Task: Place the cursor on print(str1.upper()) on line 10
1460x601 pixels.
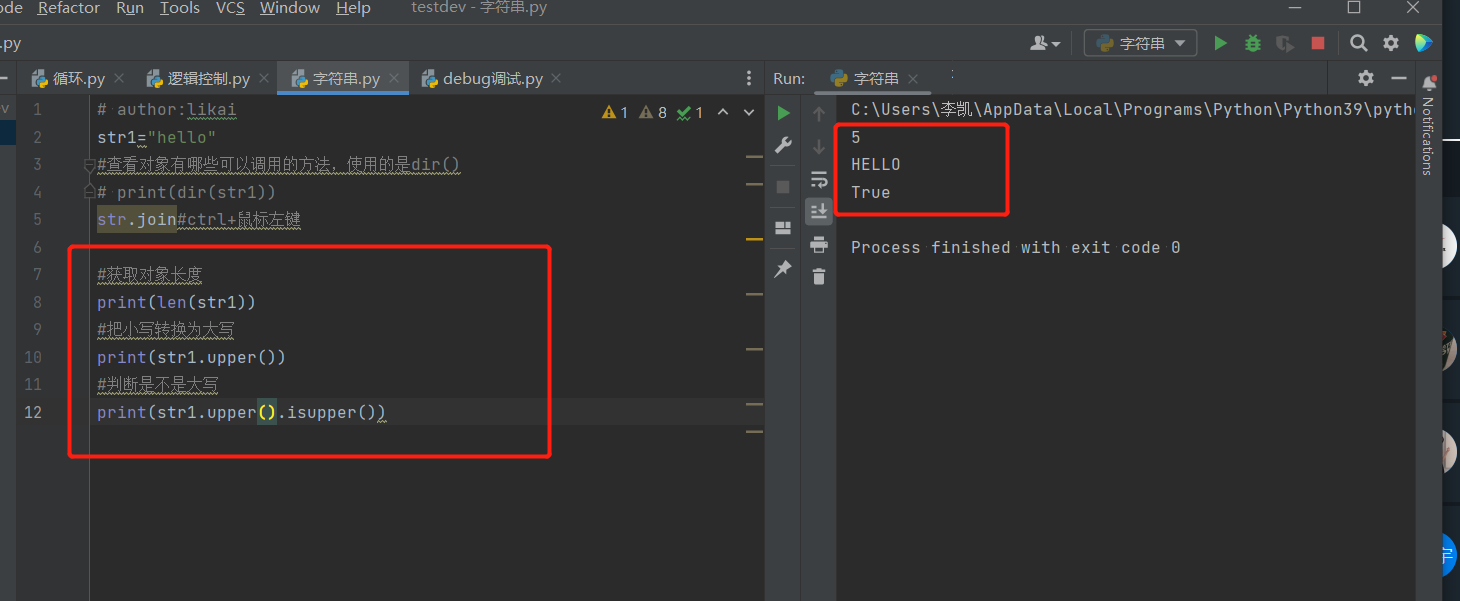Action: [191, 357]
